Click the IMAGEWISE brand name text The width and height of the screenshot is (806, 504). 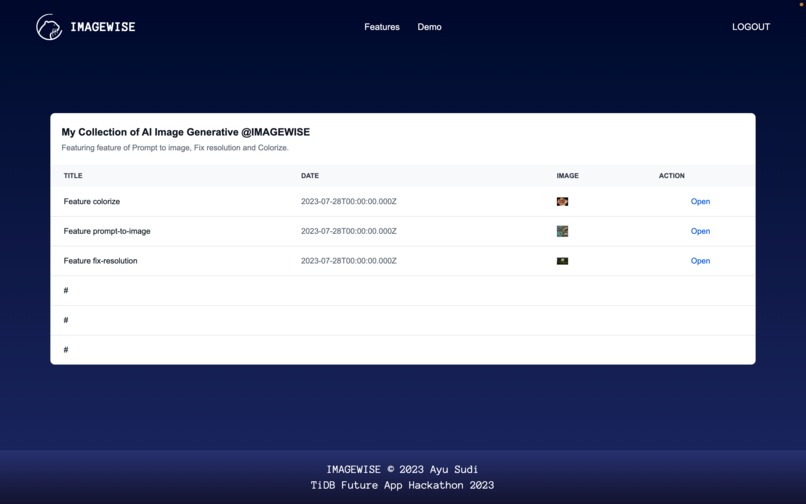pyautogui.click(x=103, y=27)
